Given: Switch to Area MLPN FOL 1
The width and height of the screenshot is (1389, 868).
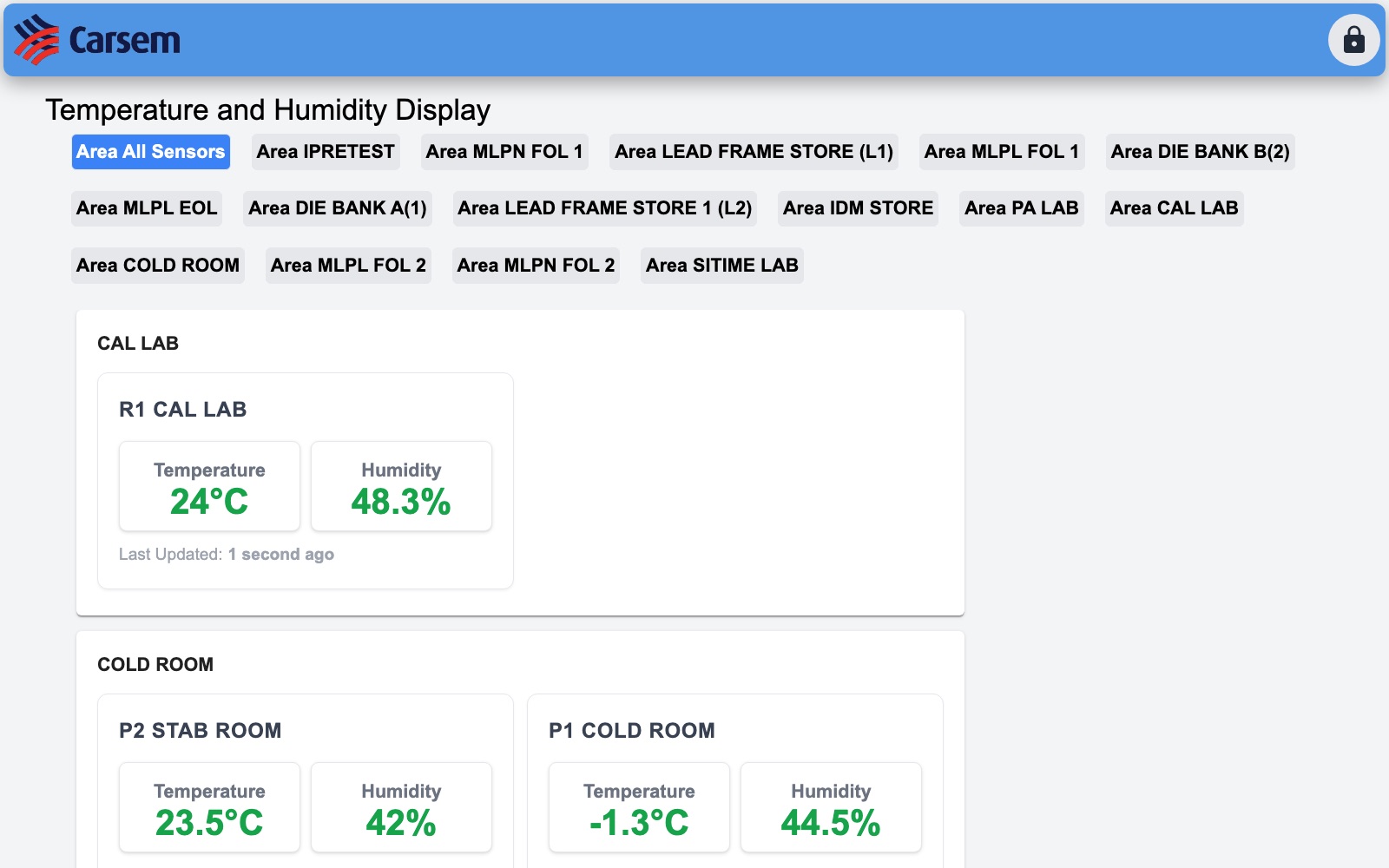Looking at the screenshot, I should (504, 152).
